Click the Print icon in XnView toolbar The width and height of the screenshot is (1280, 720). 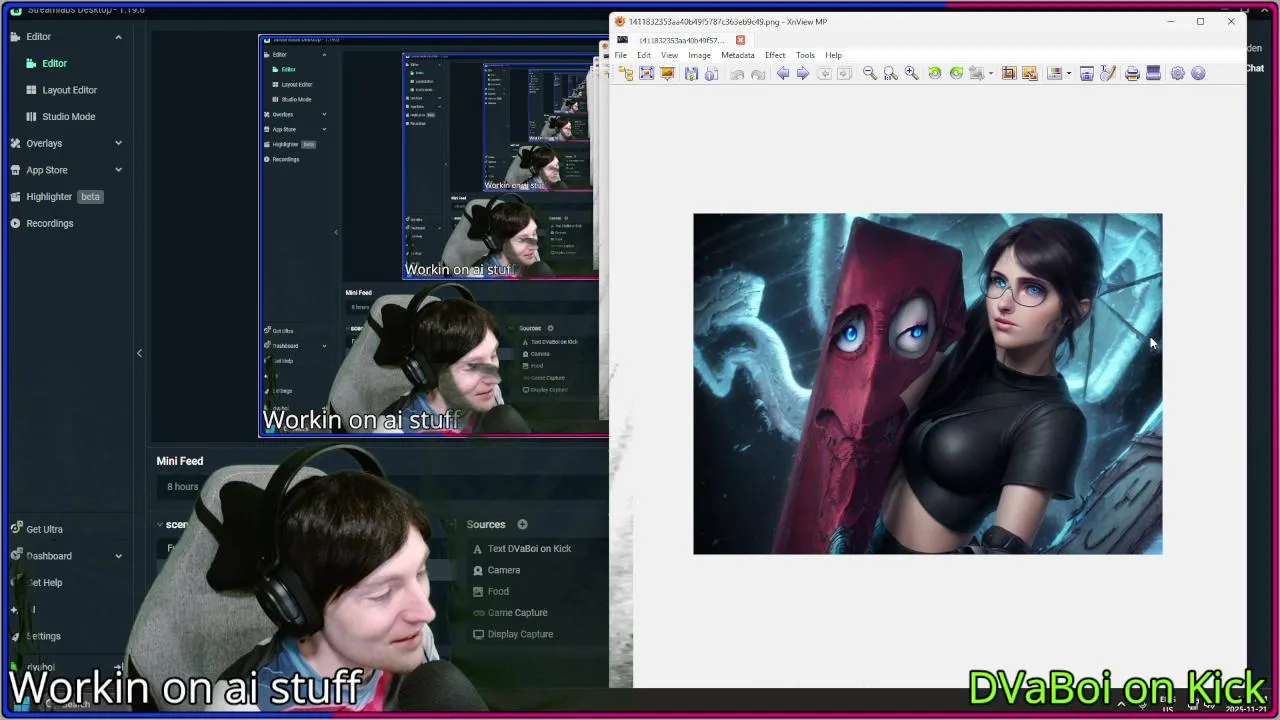1132,73
